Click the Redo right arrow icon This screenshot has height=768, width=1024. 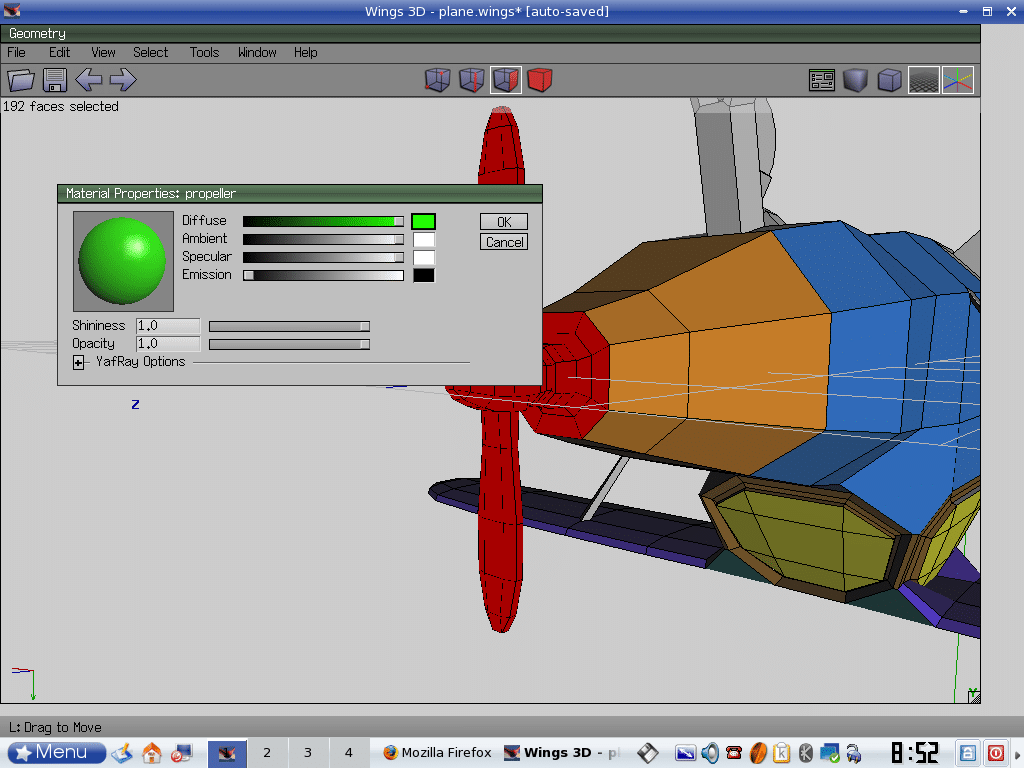122,80
